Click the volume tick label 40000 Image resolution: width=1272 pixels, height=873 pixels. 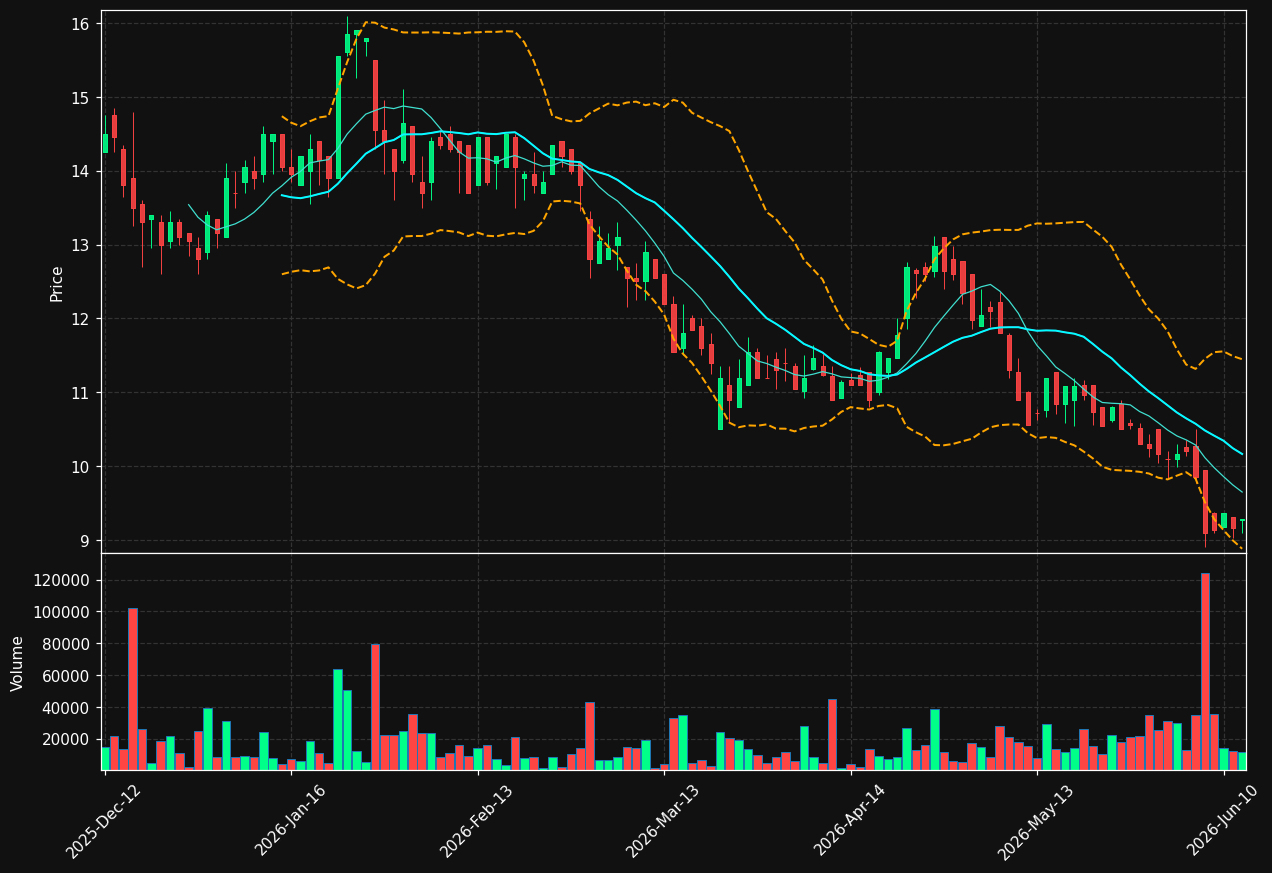pyautogui.click(x=67, y=708)
